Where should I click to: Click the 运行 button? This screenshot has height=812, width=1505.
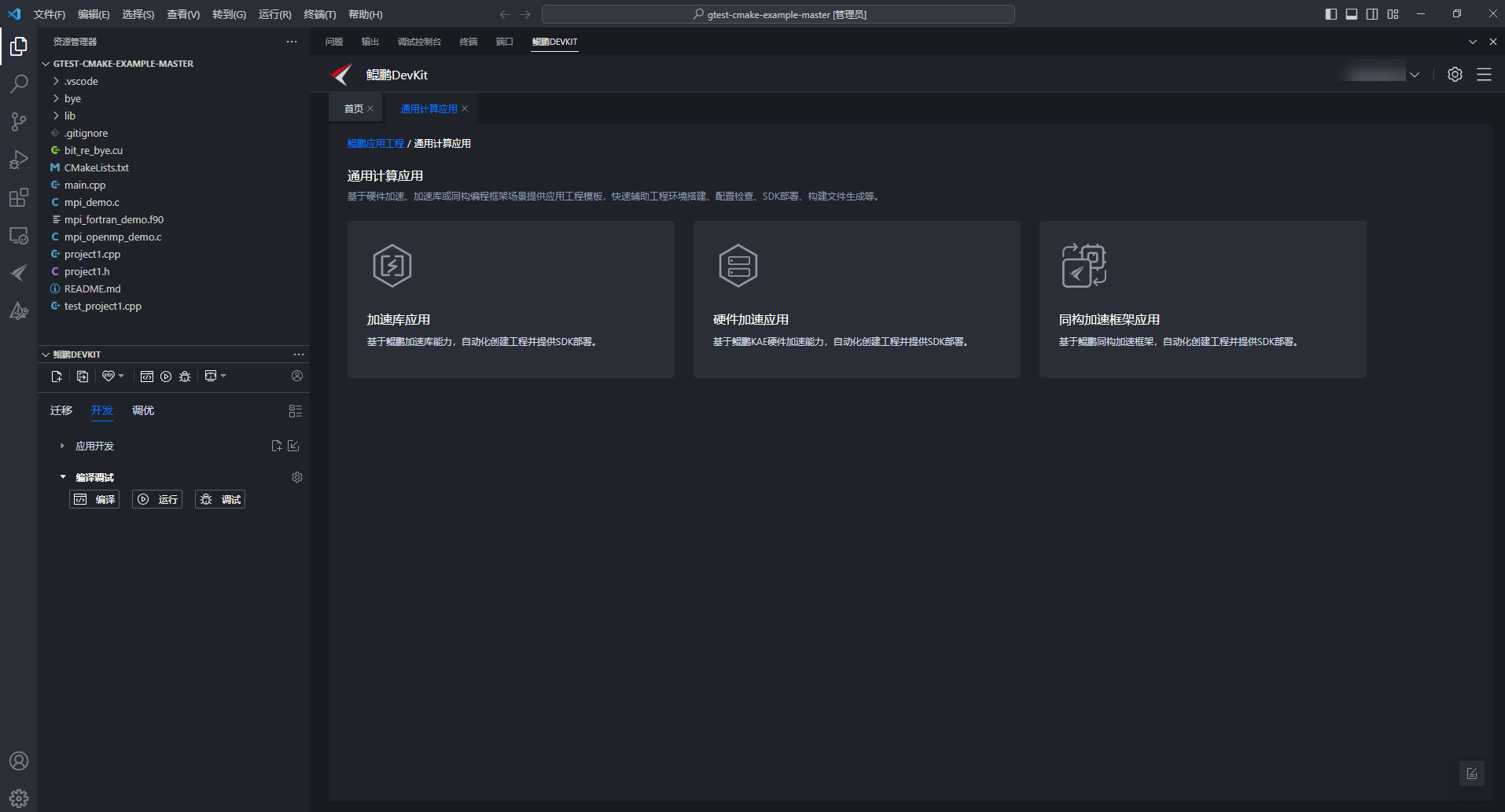157,499
